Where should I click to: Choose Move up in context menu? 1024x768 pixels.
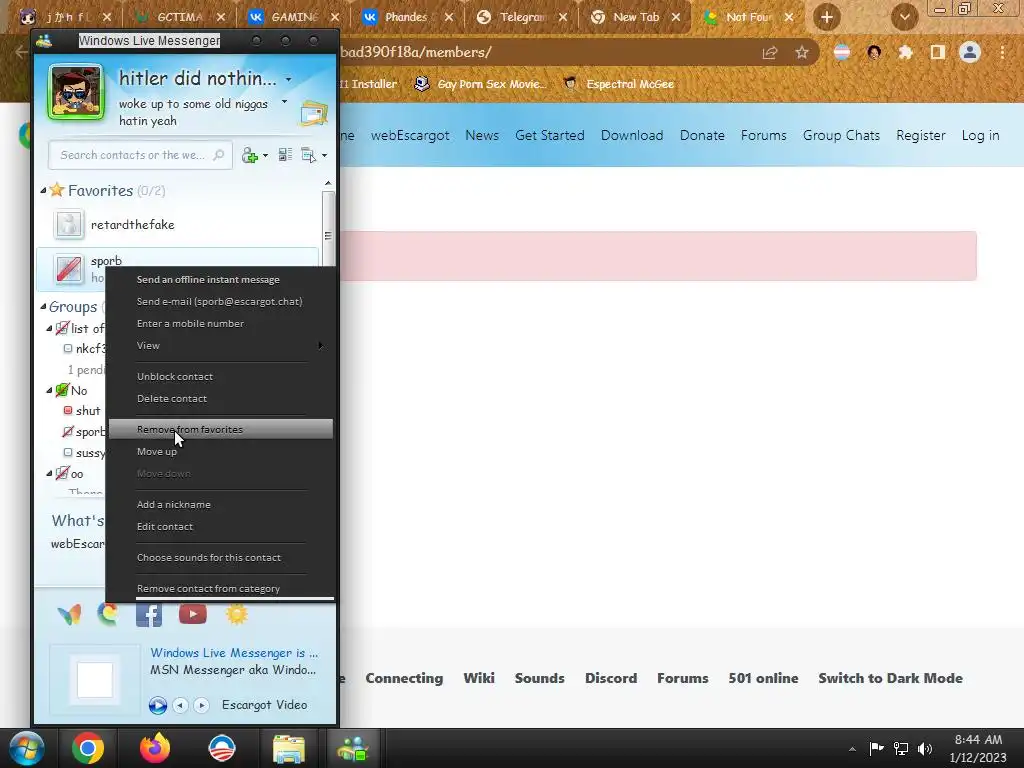click(x=157, y=451)
